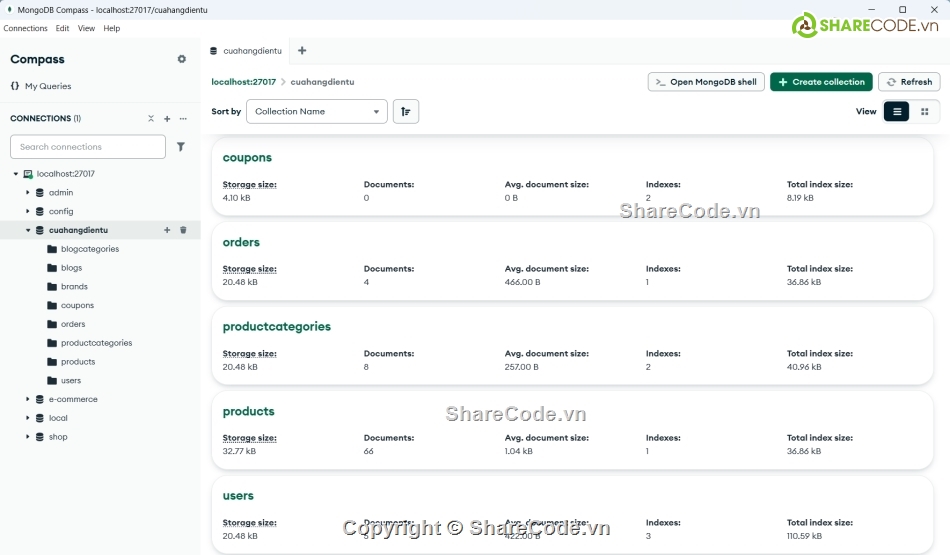Open brands collection in sidebar
950x555 pixels.
coord(74,287)
